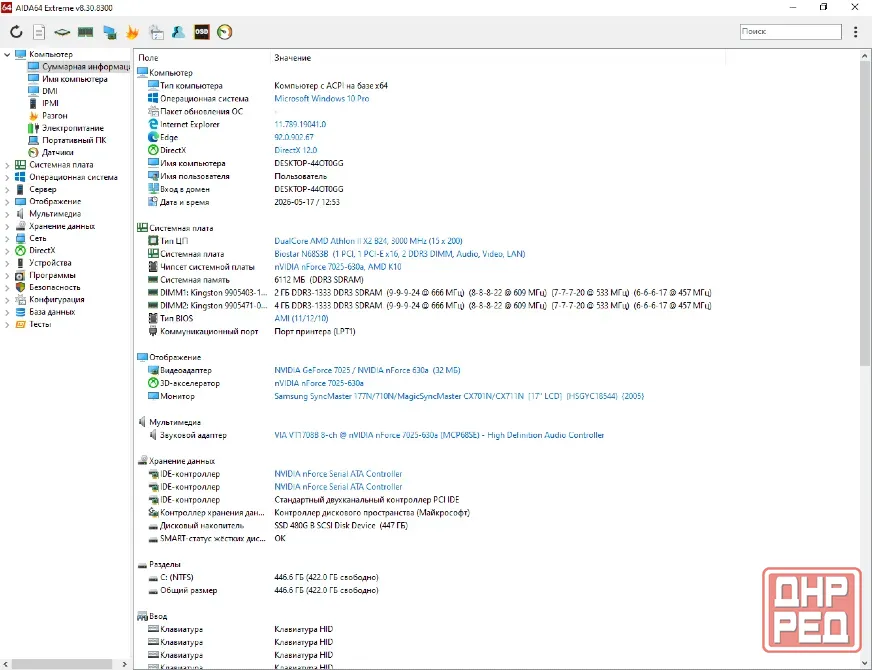Open the DualCore AMD Athlon II X2 link
872x670 pixels.
(368, 241)
